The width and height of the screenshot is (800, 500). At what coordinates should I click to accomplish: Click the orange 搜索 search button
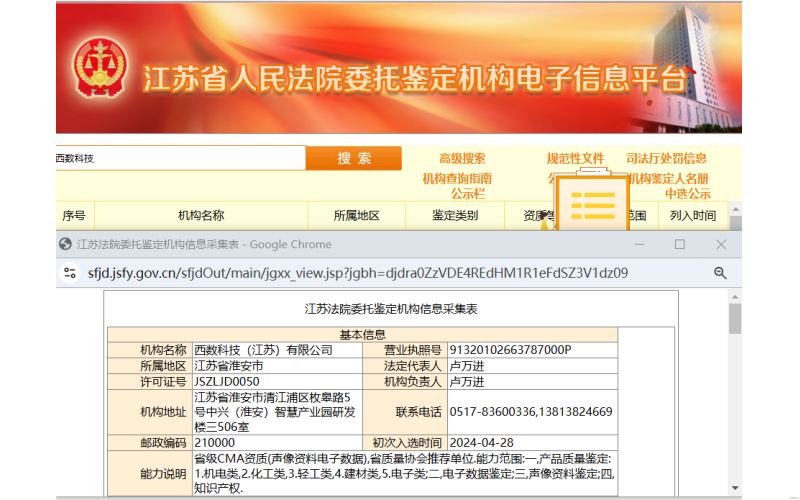point(354,158)
